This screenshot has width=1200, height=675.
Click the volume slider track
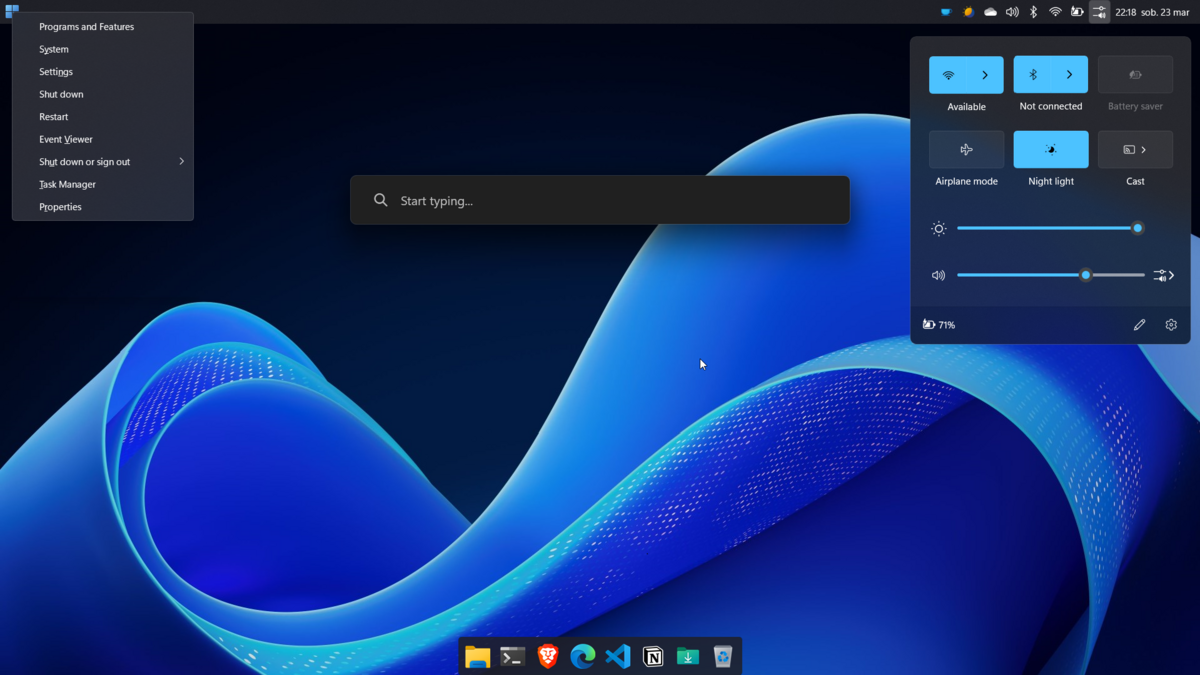click(1050, 275)
